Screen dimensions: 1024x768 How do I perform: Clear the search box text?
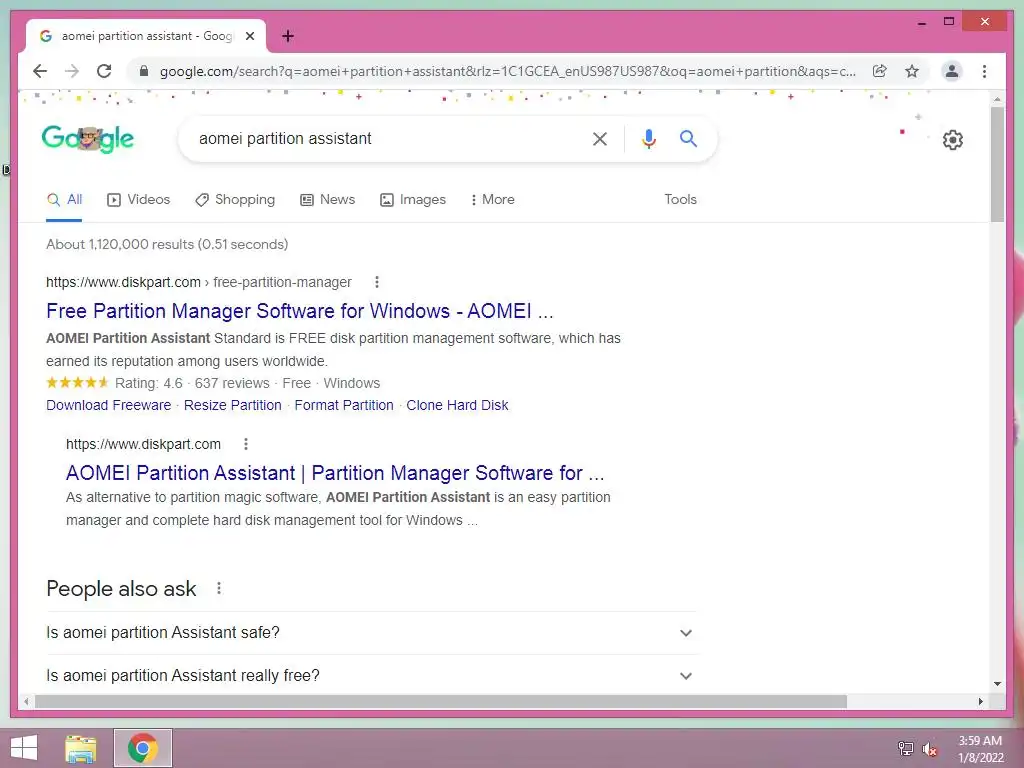pyautogui.click(x=600, y=138)
